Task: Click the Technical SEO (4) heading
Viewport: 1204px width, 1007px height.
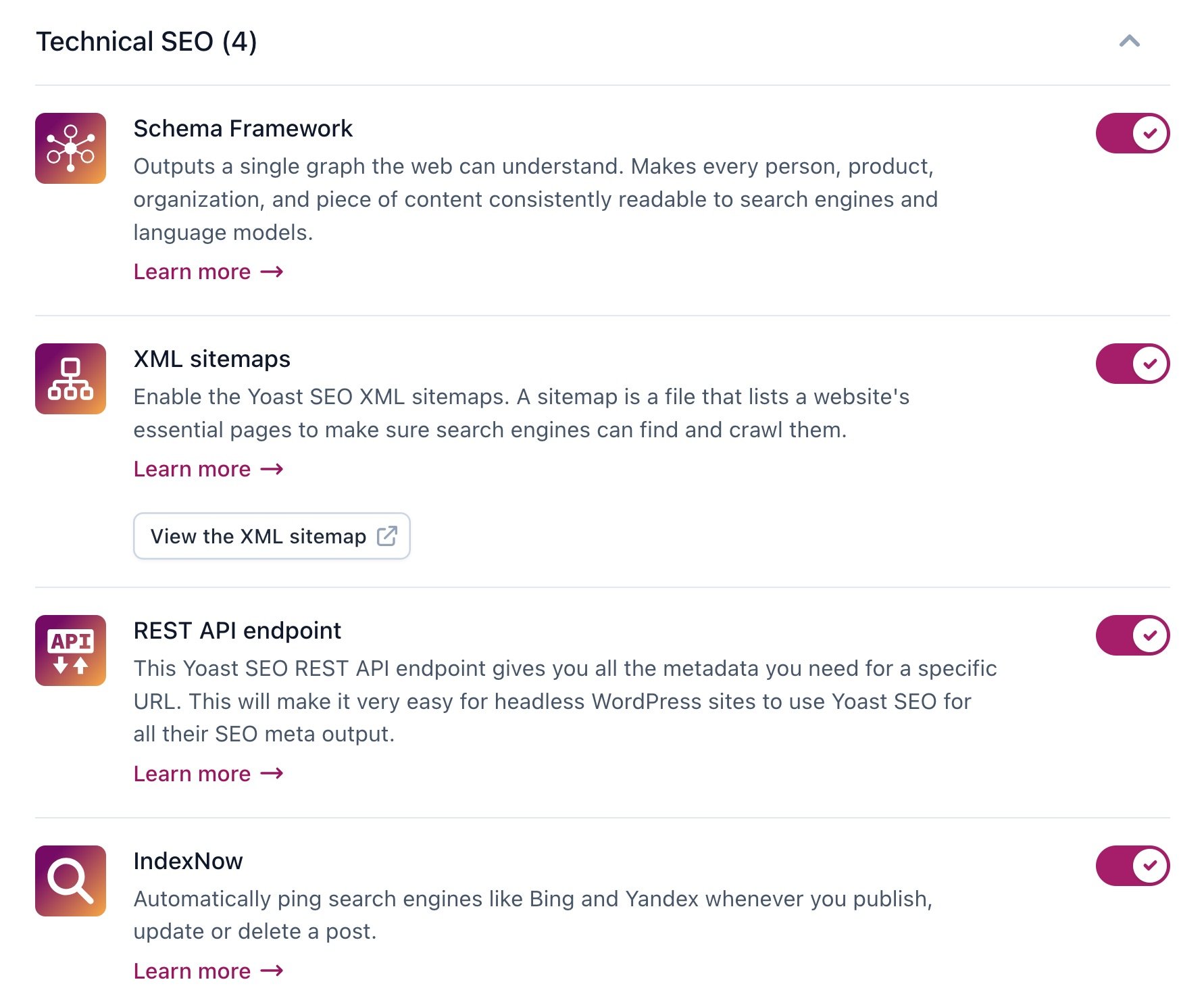Action: click(x=147, y=41)
